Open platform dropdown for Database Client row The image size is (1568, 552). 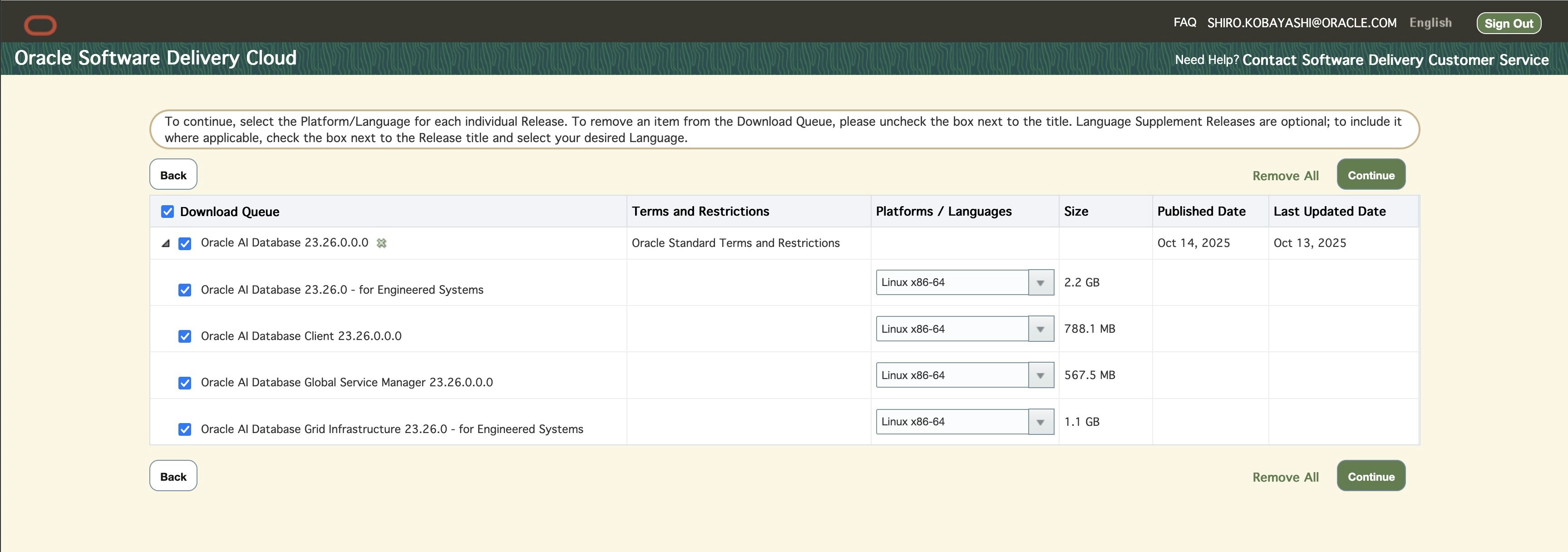[x=1040, y=329]
